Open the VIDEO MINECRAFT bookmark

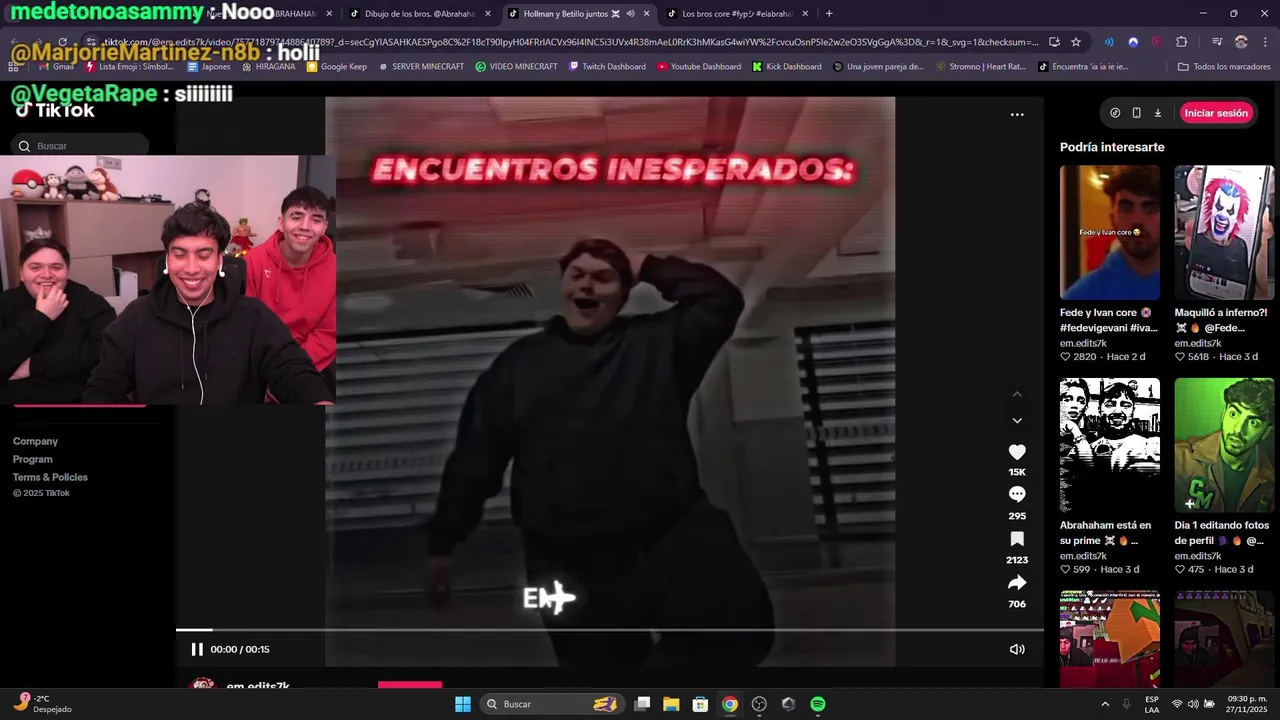tap(516, 67)
